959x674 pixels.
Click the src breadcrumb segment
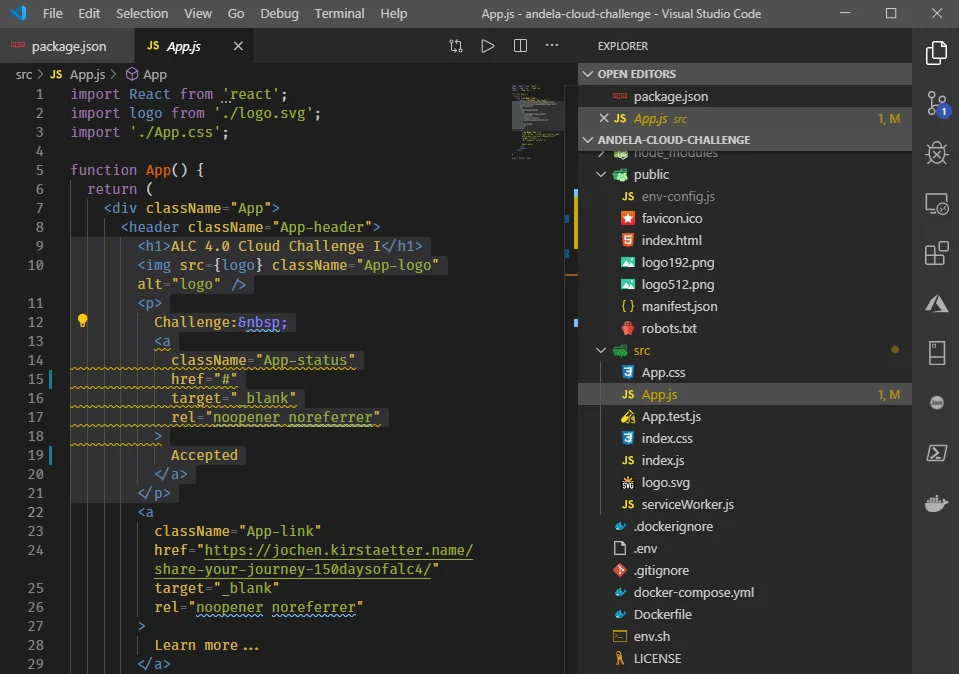pos(24,75)
